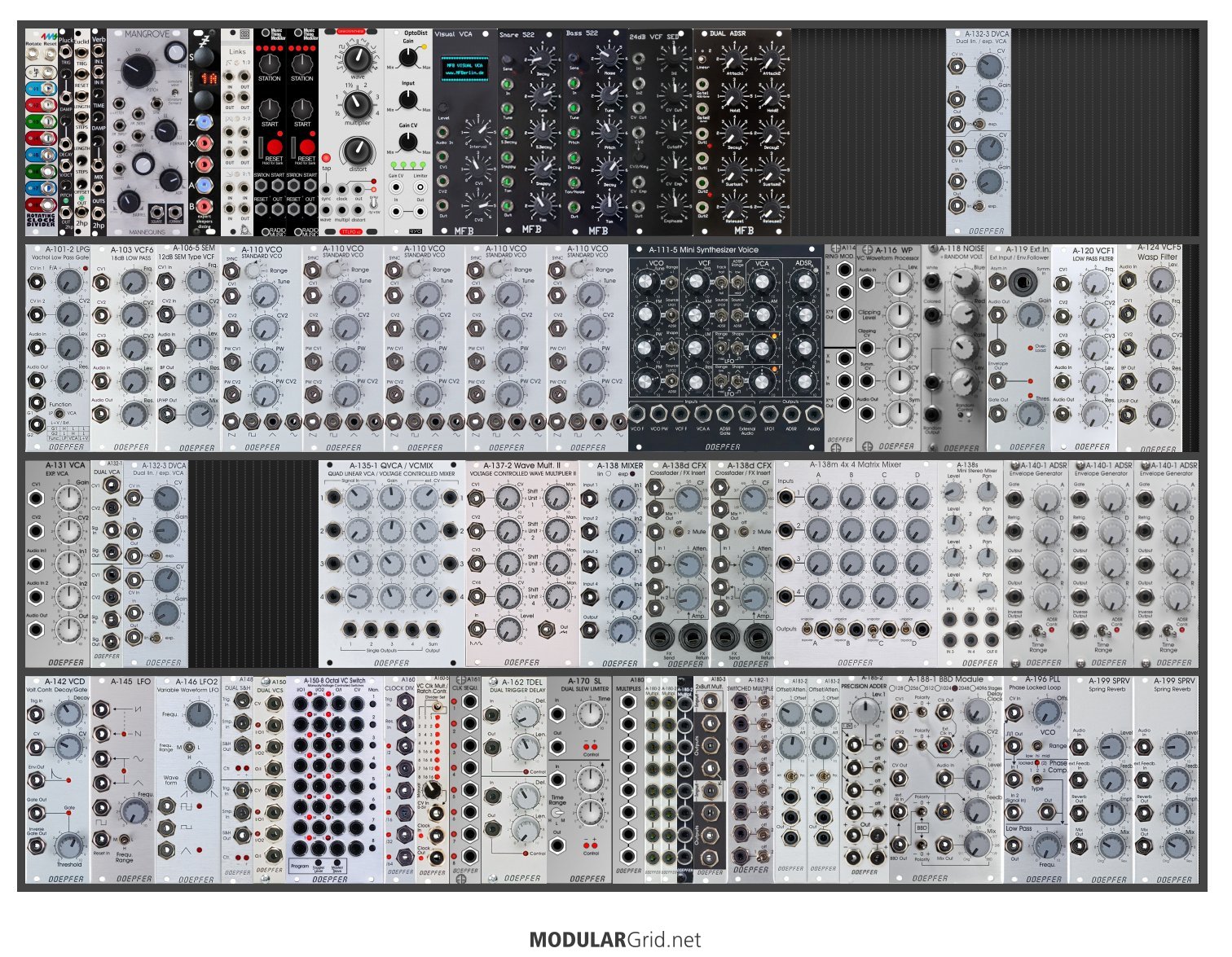The image size is (1232, 957).
Task: Adjust the Out knob on A-138 Mixer
Action: tap(623, 630)
